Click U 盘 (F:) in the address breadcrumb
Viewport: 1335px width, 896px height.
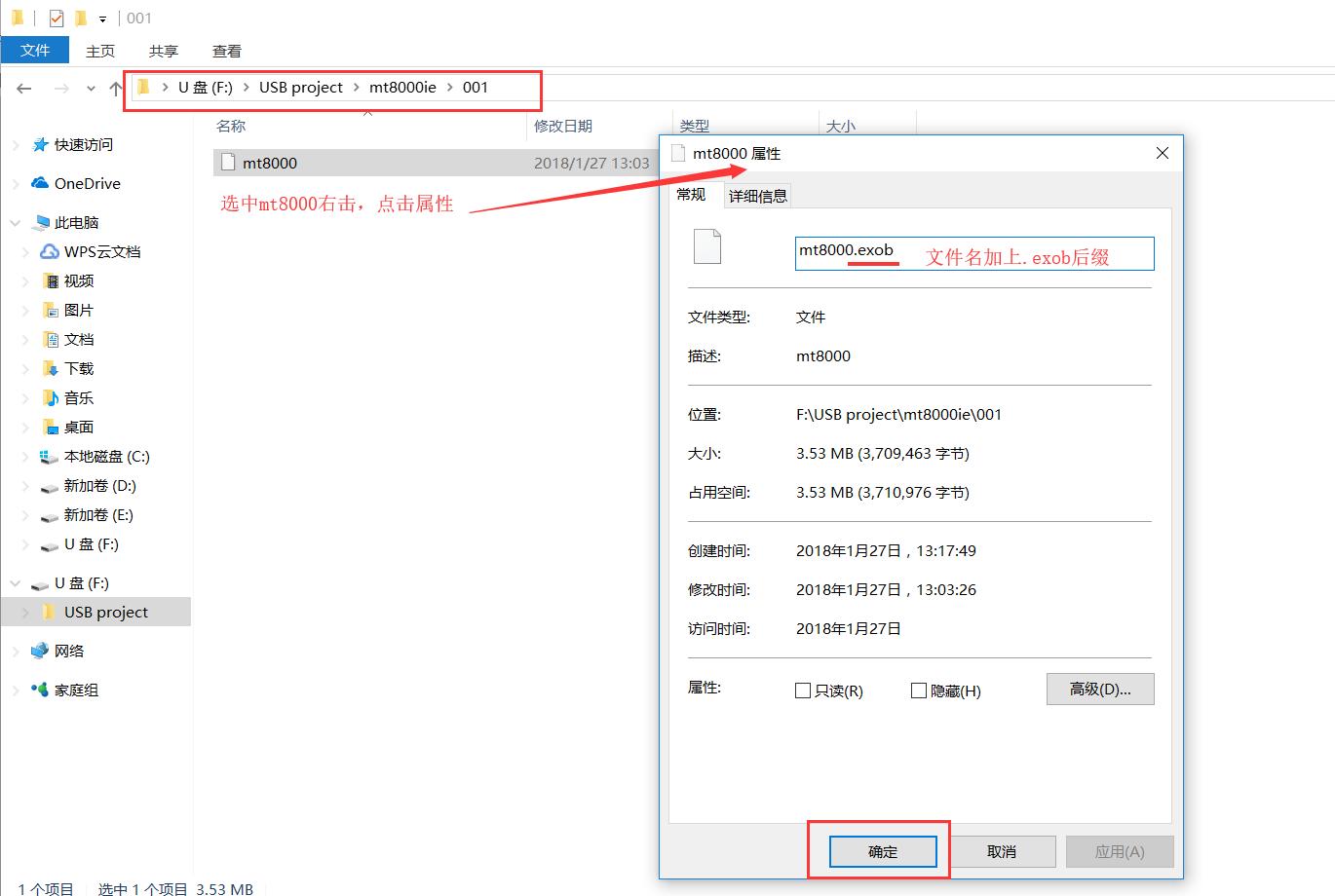tap(206, 87)
